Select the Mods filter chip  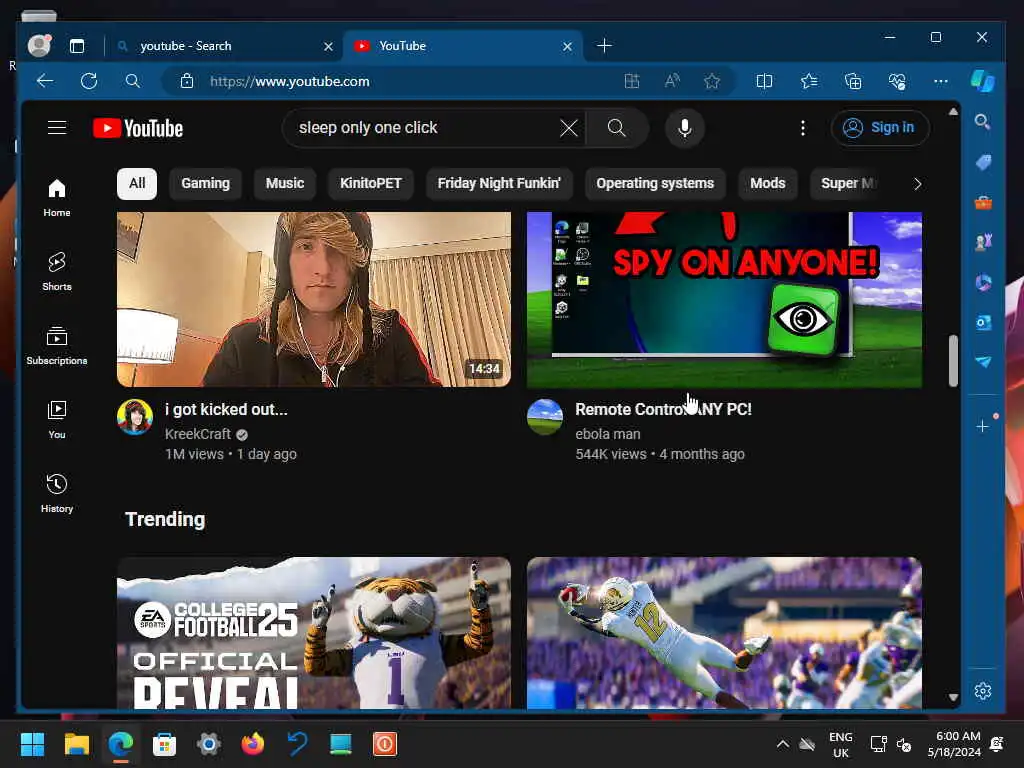click(x=767, y=184)
